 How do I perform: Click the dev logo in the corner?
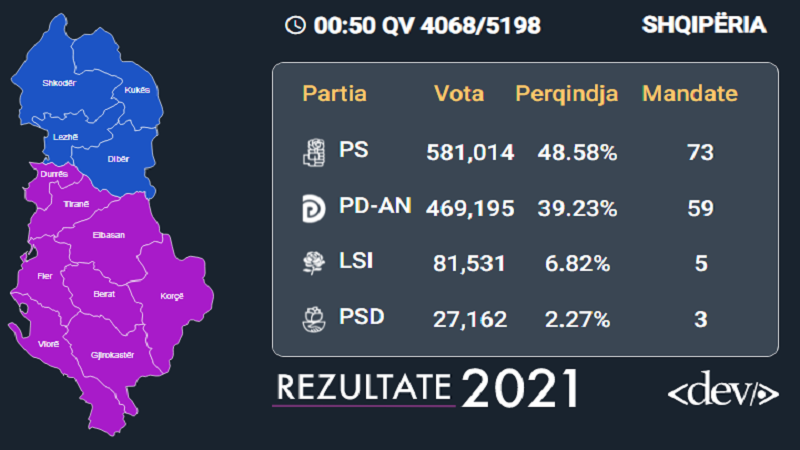click(x=723, y=390)
